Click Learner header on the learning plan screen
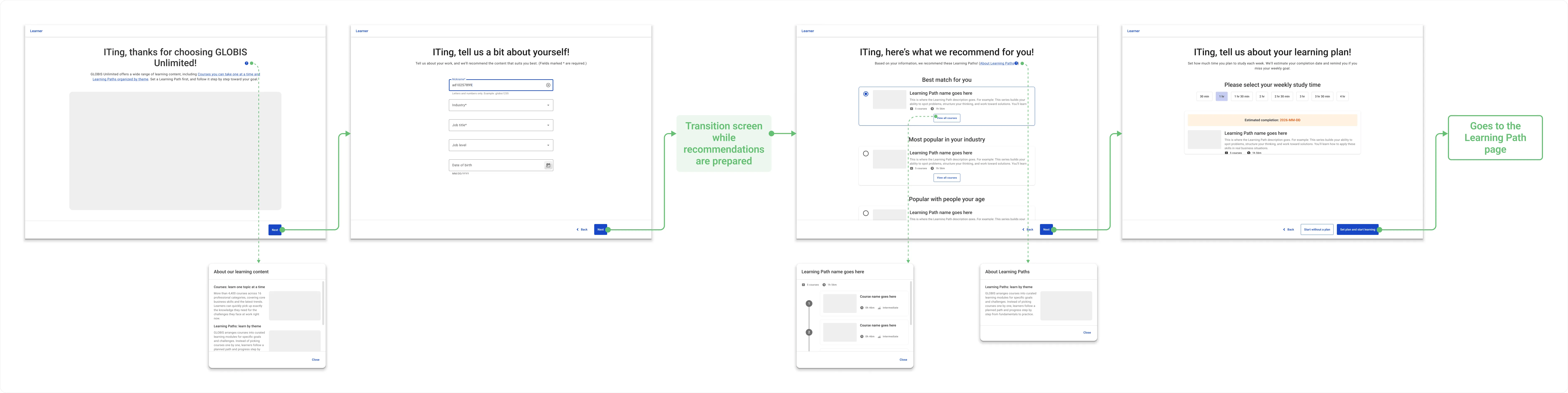 point(1133,31)
